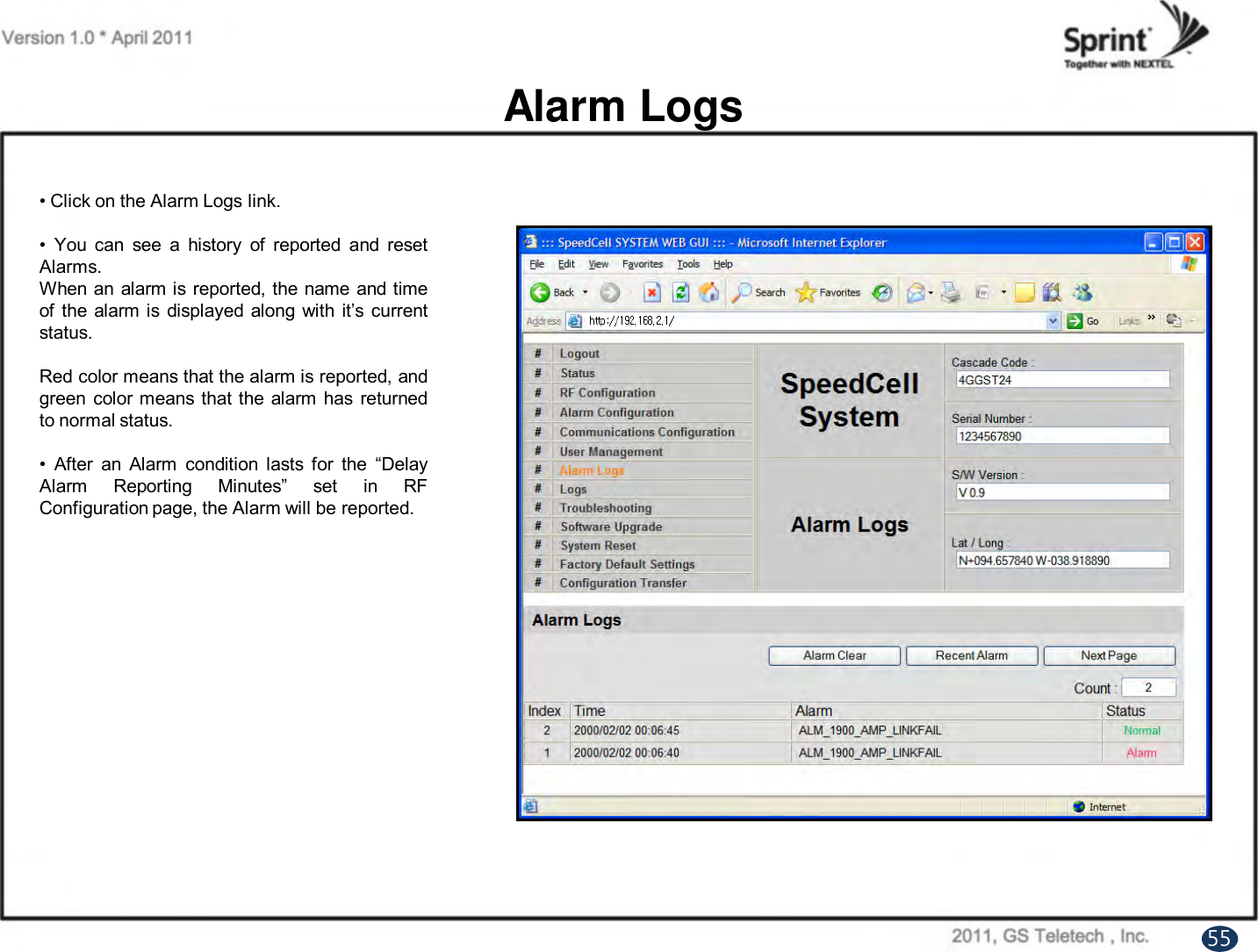The image size is (1258, 952).
Task: Click the Next Page button
Action: point(1109,655)
